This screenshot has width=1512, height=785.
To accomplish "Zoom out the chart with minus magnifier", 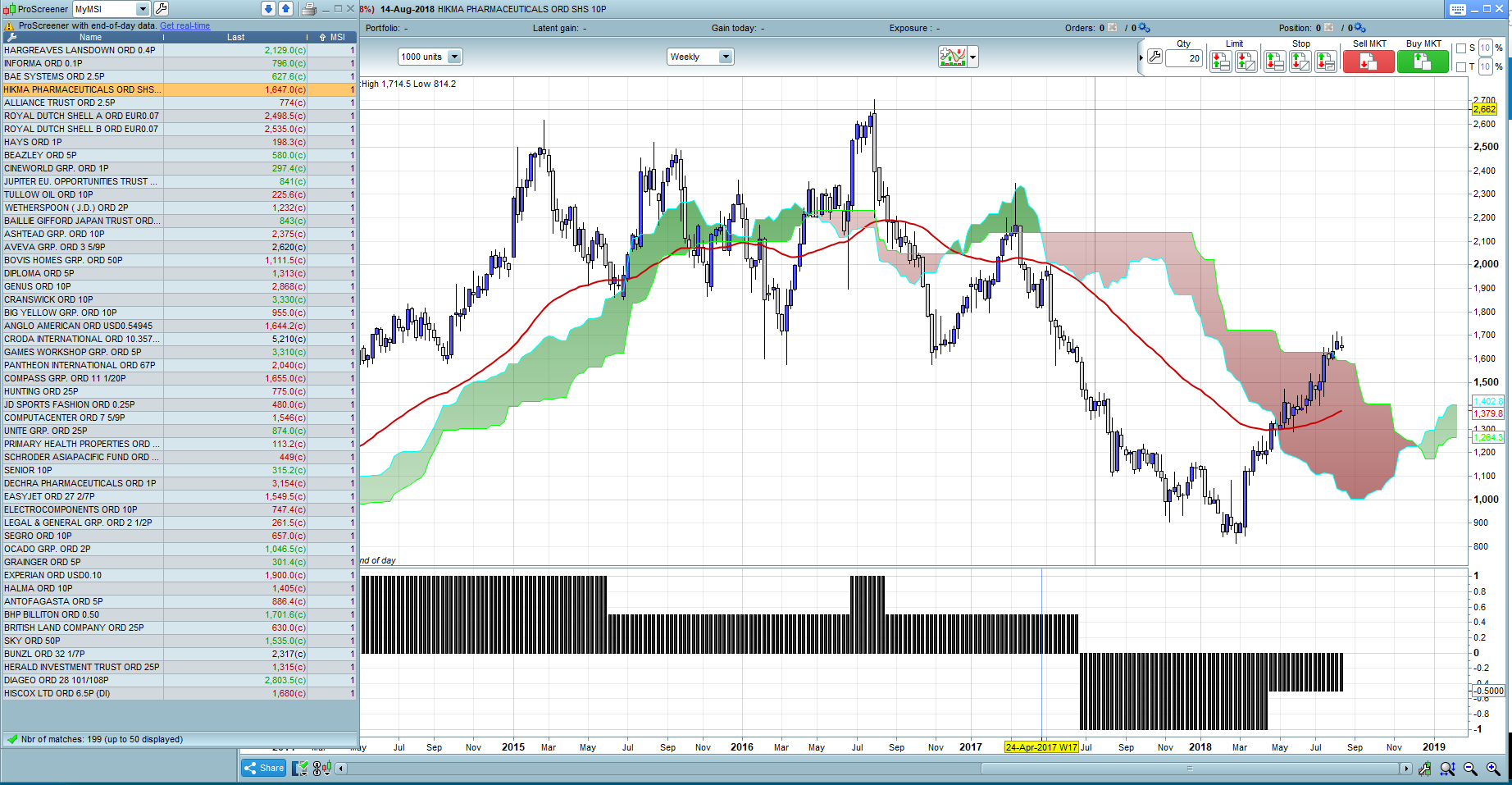I will click(1470, 769).
